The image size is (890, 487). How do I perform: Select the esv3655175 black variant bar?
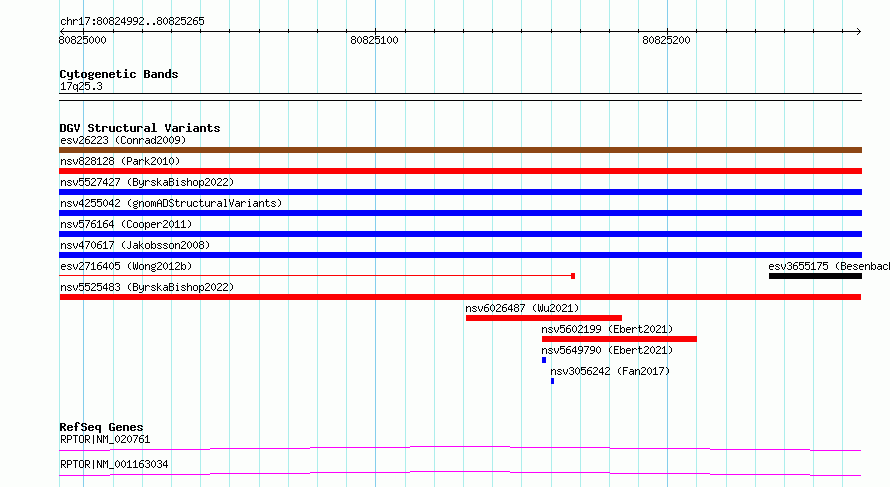point(816,276)
